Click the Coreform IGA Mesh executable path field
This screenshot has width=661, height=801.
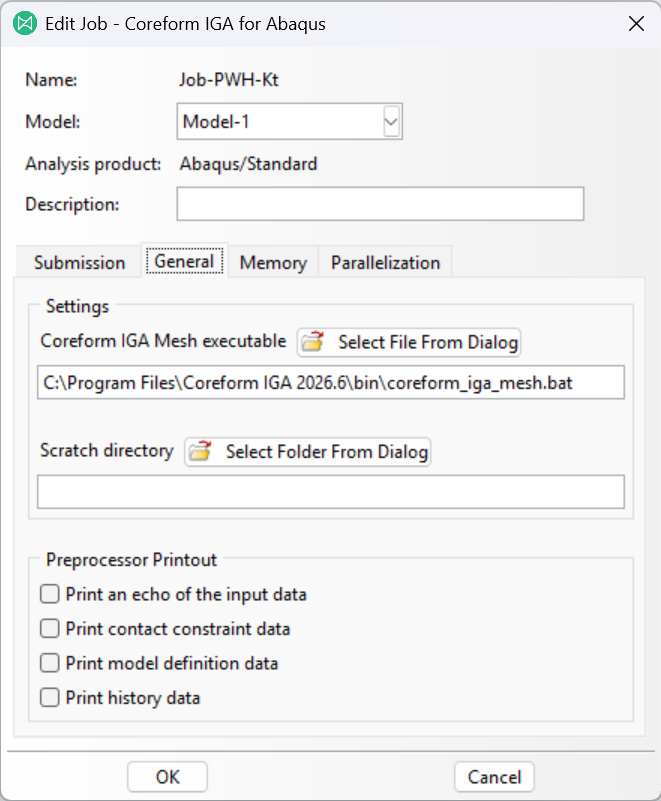330,383
